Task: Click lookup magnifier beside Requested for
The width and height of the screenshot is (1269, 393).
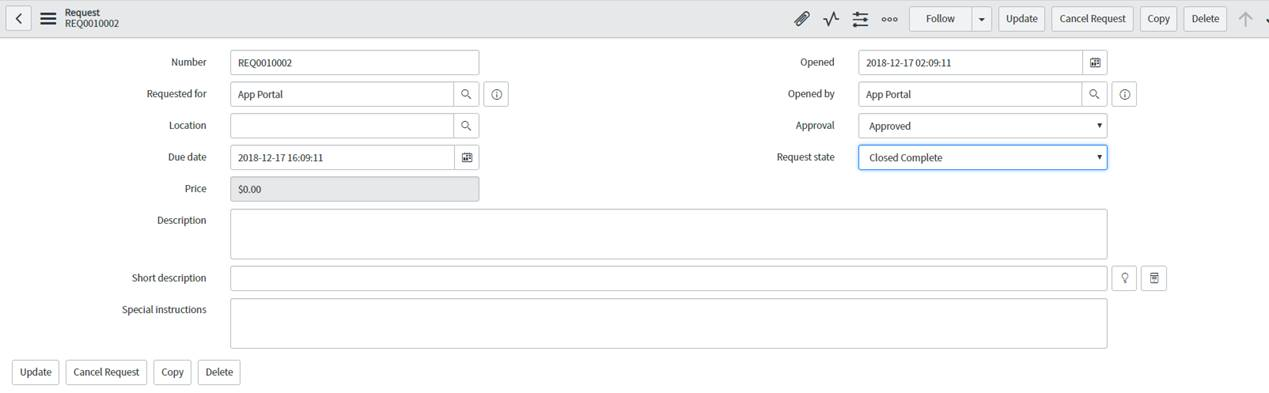Action: pos(466,94)
